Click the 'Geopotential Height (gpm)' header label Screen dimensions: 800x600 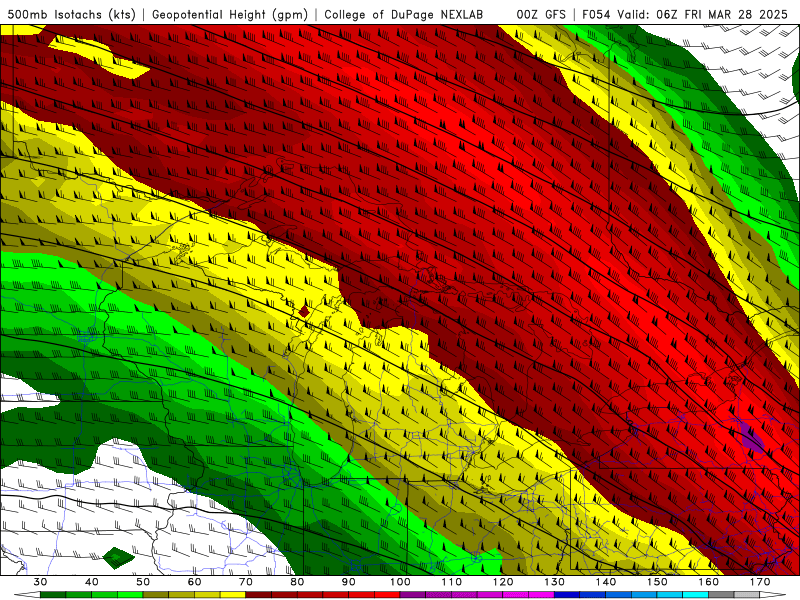(x=230, y=15)
